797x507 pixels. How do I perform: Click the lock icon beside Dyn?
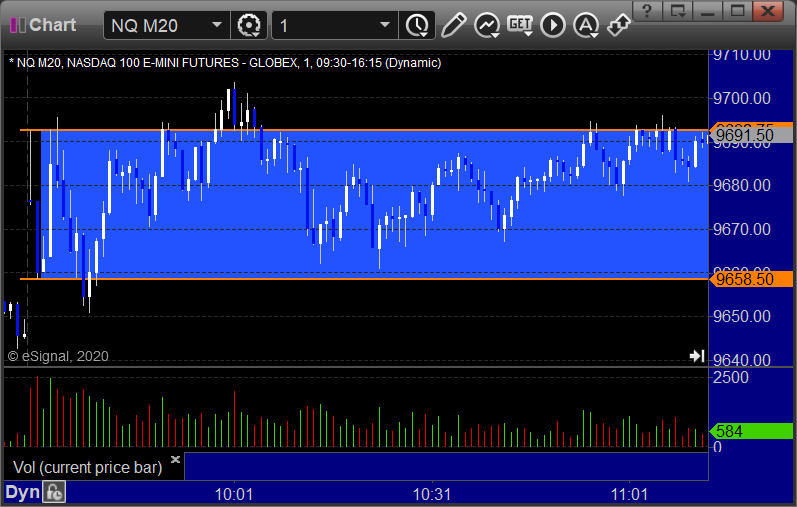click(54, 492)
